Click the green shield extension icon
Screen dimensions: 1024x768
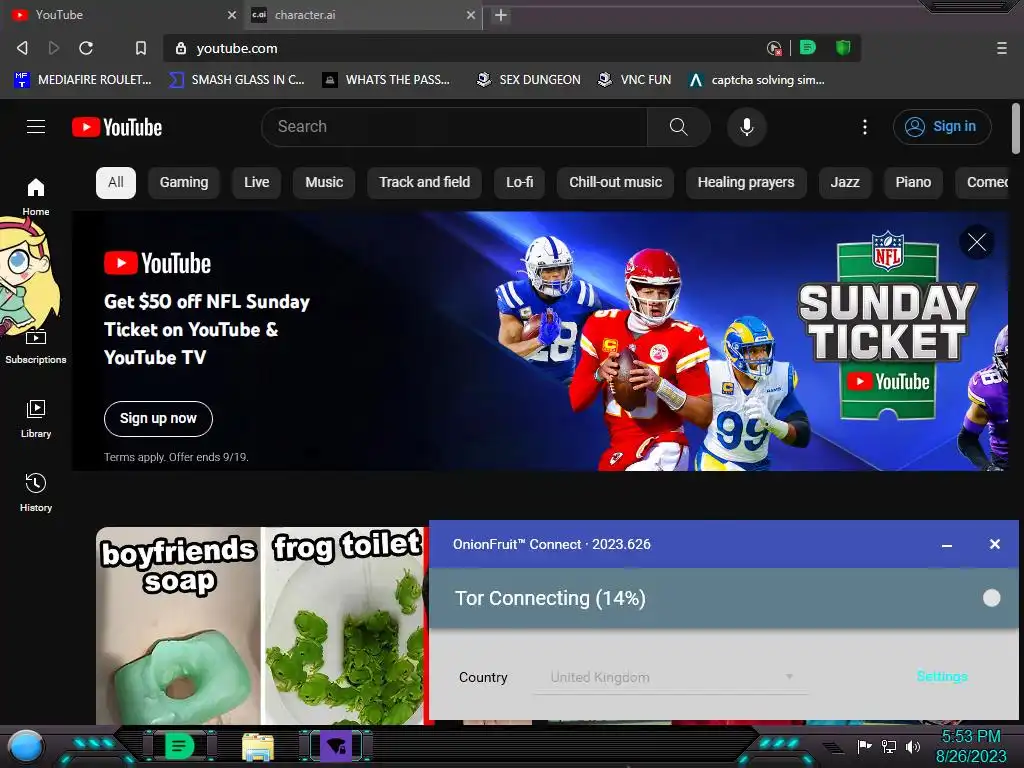tap(843, 47)
